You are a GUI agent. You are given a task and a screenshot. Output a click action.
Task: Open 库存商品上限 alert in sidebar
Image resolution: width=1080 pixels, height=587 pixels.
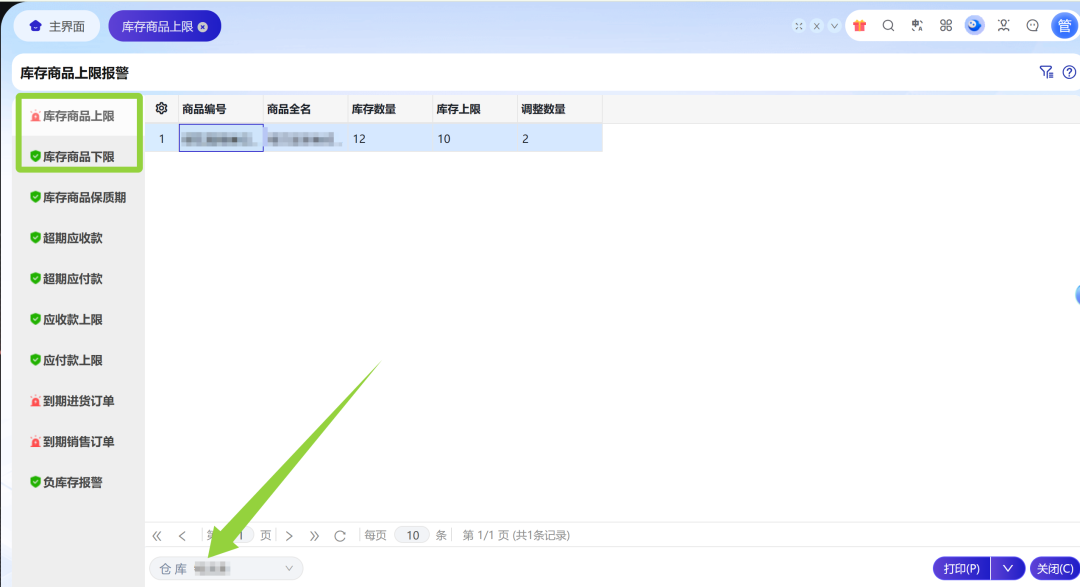pyautogui.click(x=78, y=116)
